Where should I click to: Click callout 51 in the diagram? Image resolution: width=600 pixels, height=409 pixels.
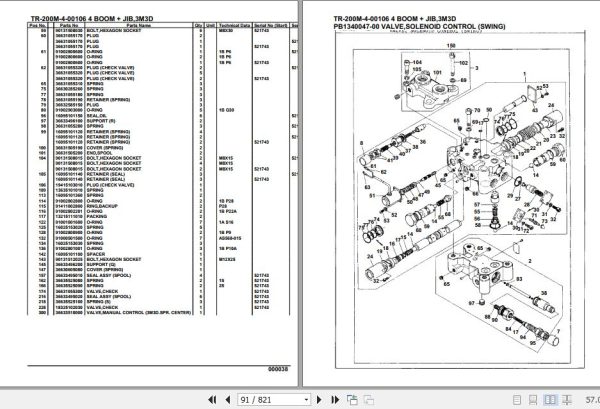(x=372, y=196)
